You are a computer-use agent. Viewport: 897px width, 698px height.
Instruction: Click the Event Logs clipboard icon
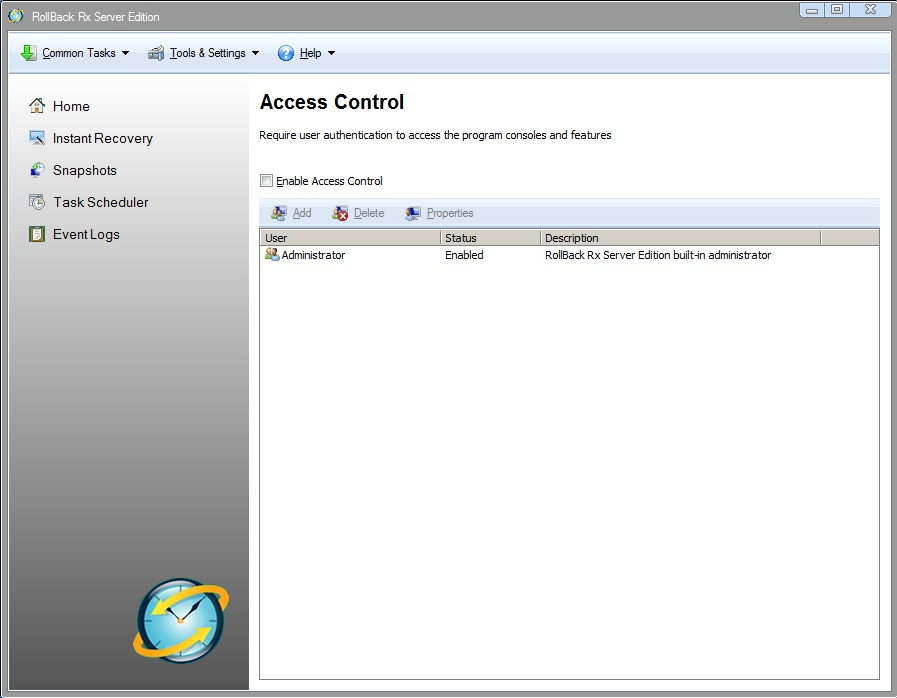tap(37, 234)
